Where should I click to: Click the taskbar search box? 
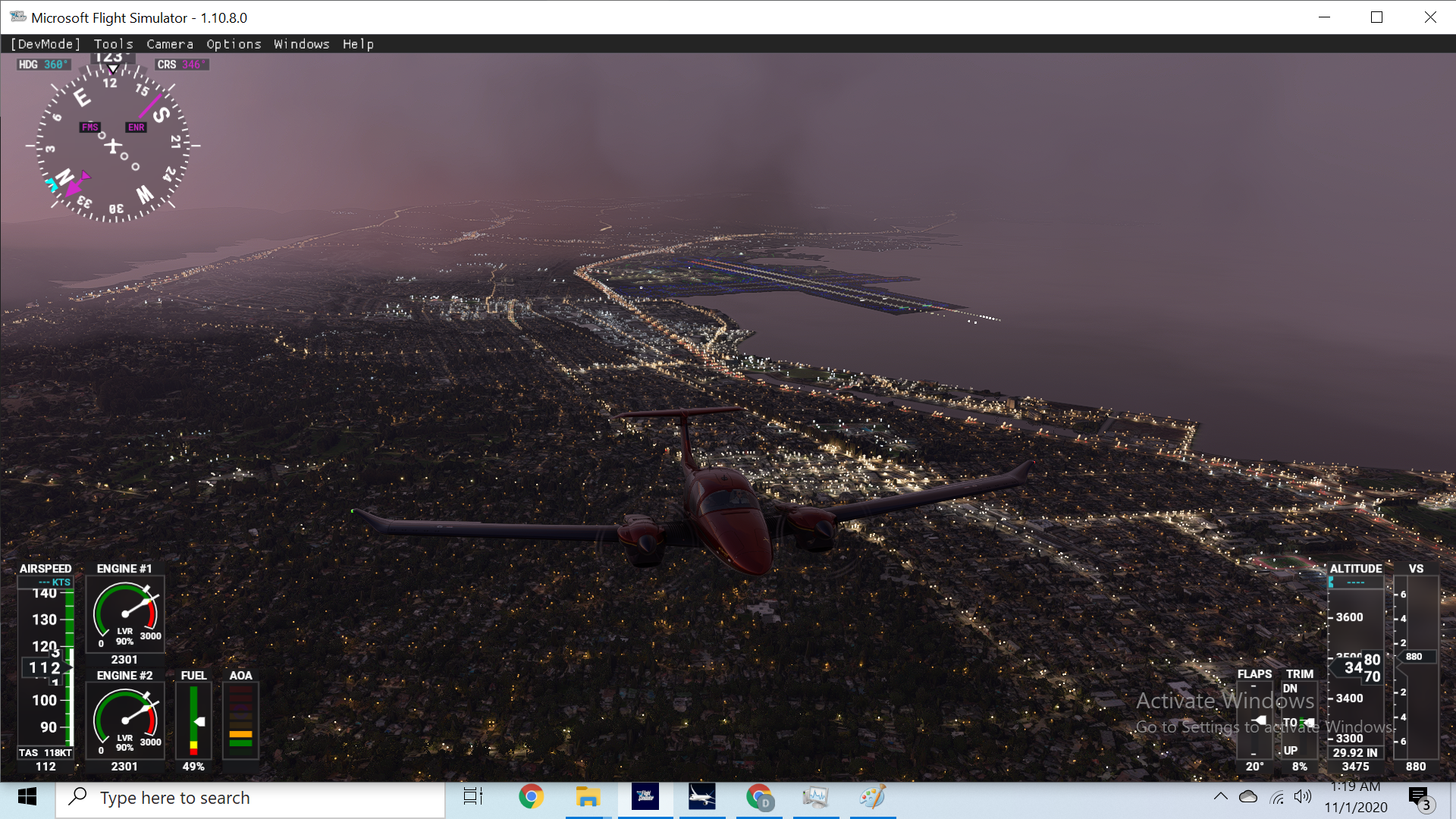[250, 799]
